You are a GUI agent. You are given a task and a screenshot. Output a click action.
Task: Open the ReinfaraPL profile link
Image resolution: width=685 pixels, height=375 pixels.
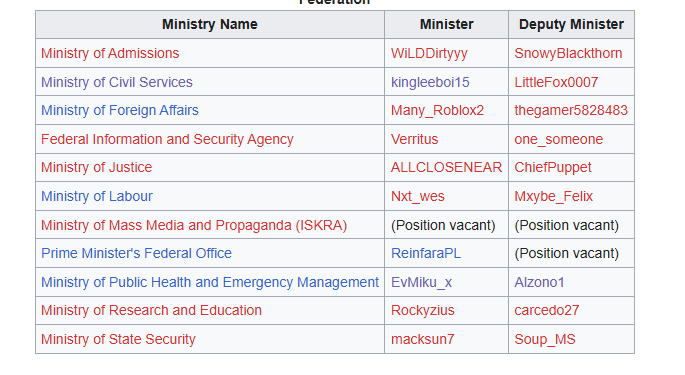coord(426,253)
